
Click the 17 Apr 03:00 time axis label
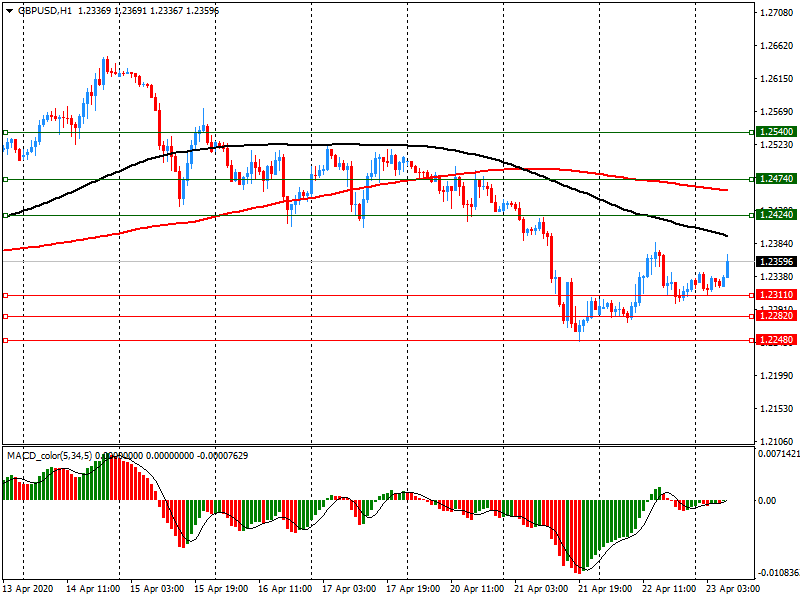(x=349, y=589)
